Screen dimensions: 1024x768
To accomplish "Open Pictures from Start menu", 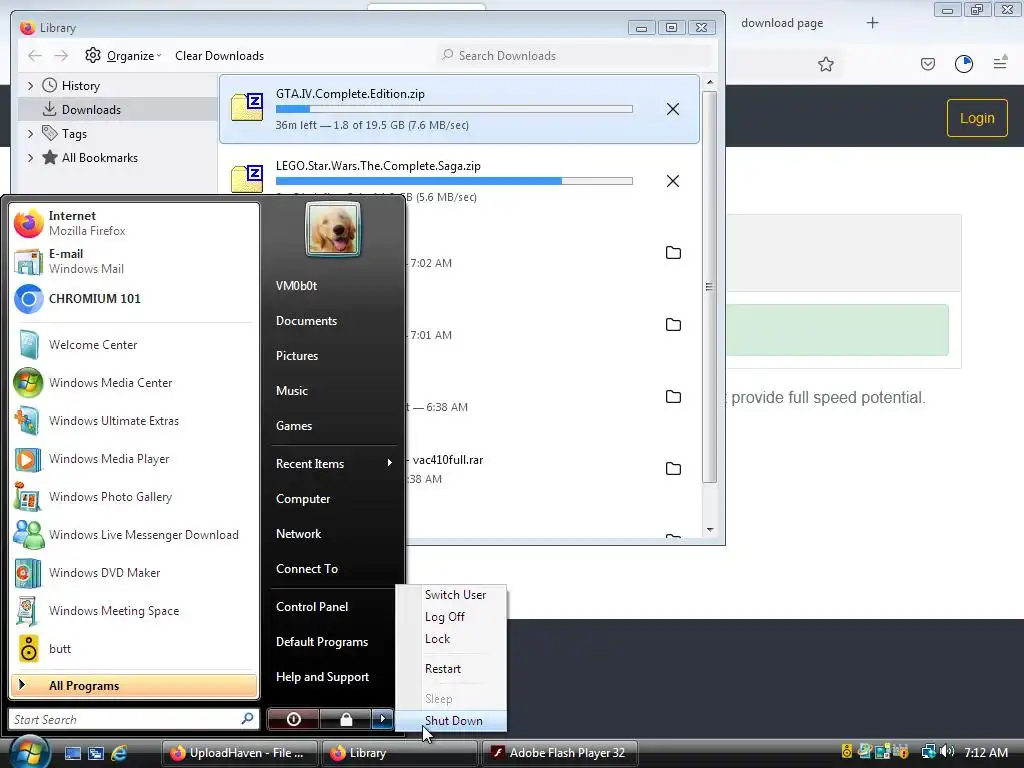I will (x=296, y=356).
